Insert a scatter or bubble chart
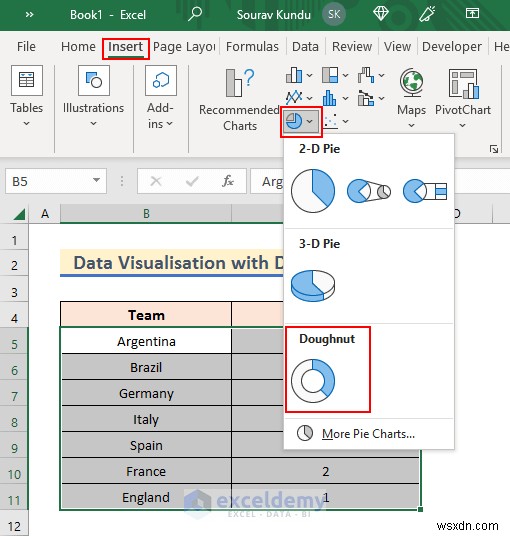The image size is (510, 536). click(331, 121)
